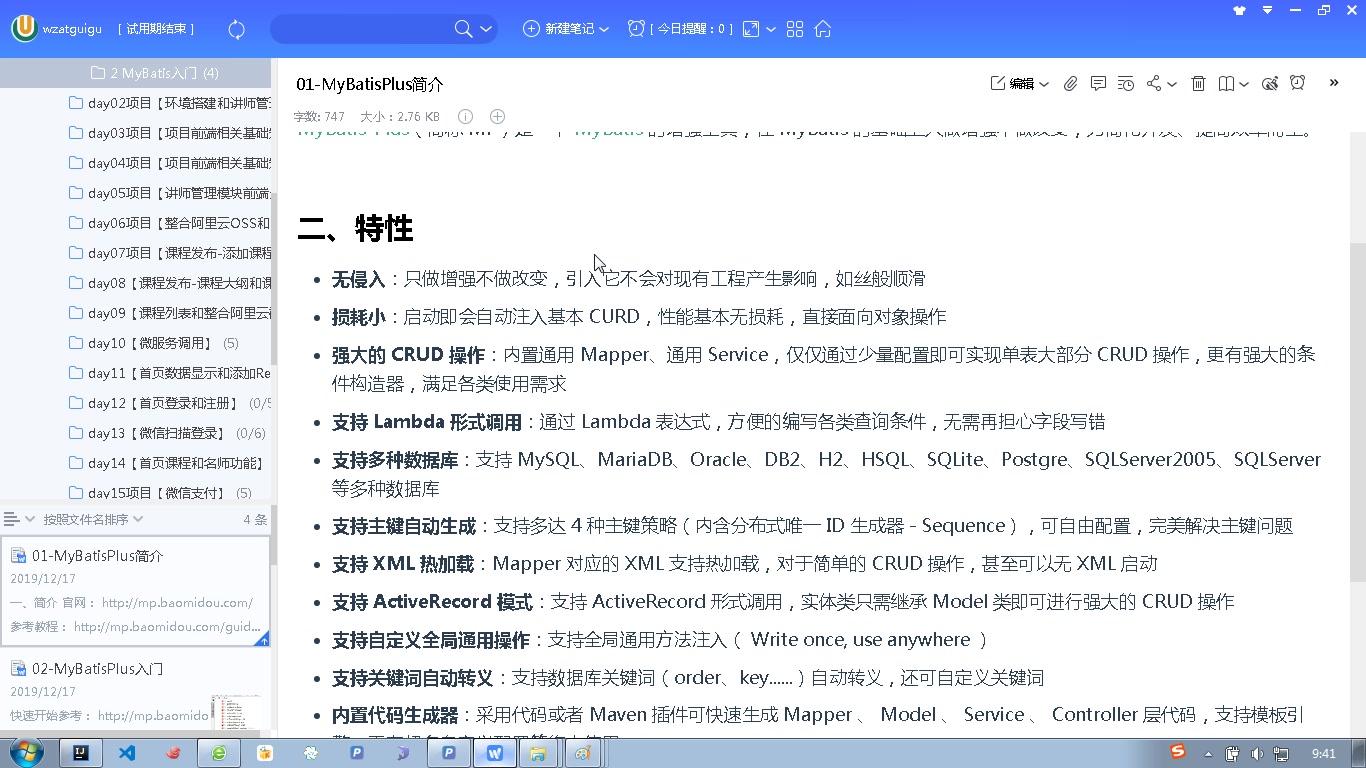Click the skin shirt icon in title bar
The width and height of the screenshot is (1366, 768).
point(1240,10)
